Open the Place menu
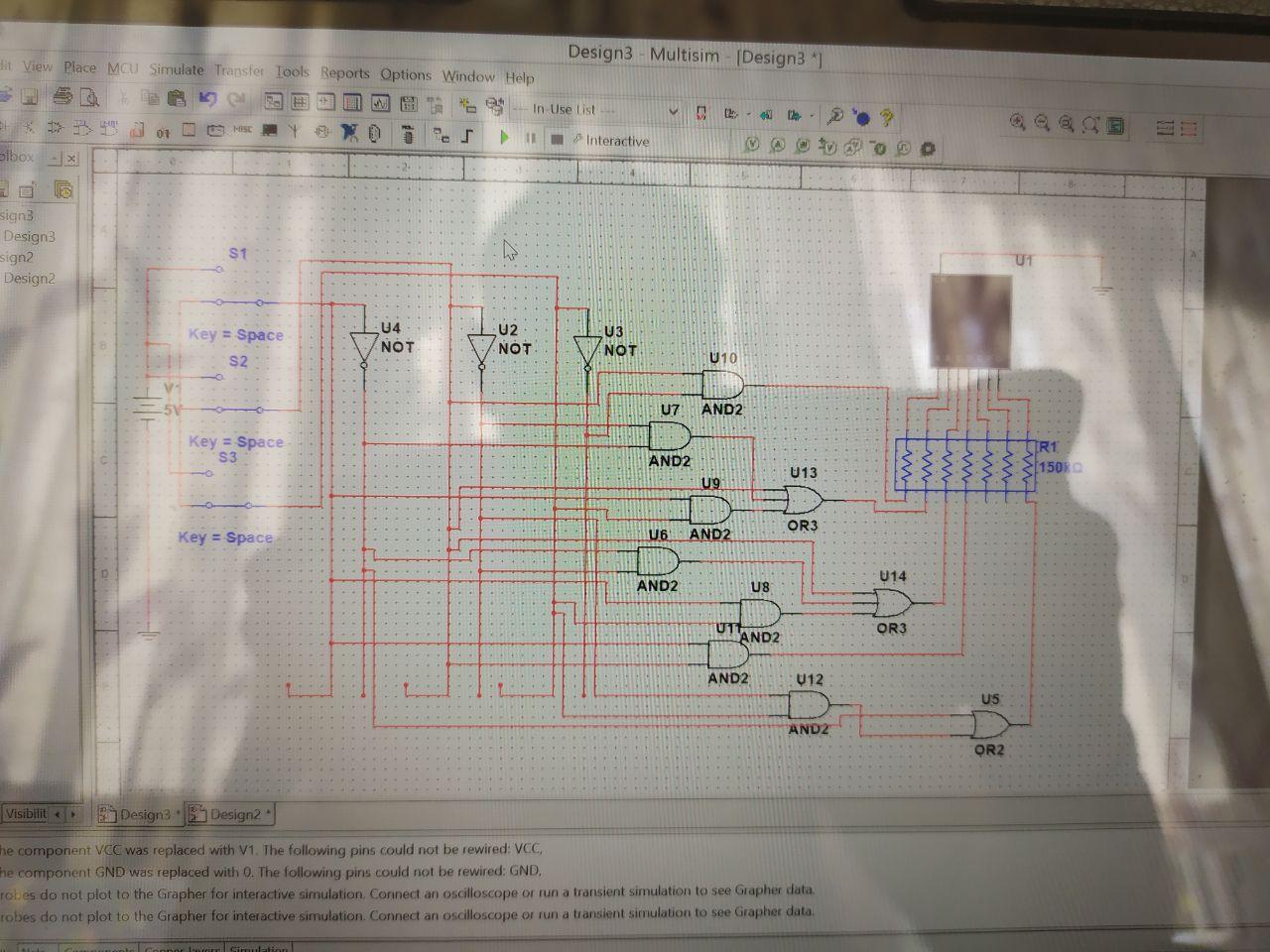 click(x=80, y=67)
